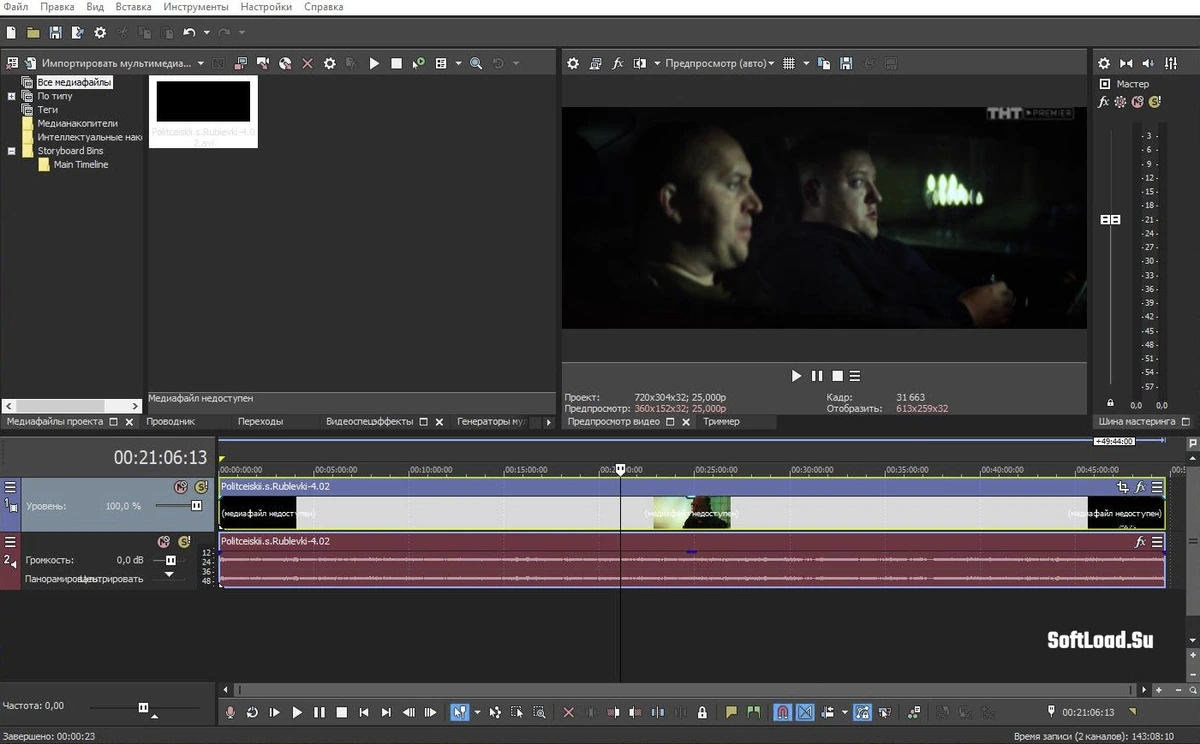This screenshot has height=744, width=1200.
Task: Open Master bus mixer properties gear
Action: coord(1104,63)
